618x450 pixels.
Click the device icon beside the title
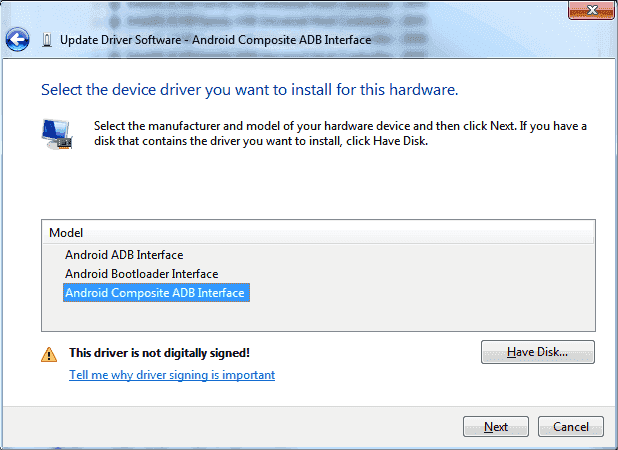click(x=47, y=40)
